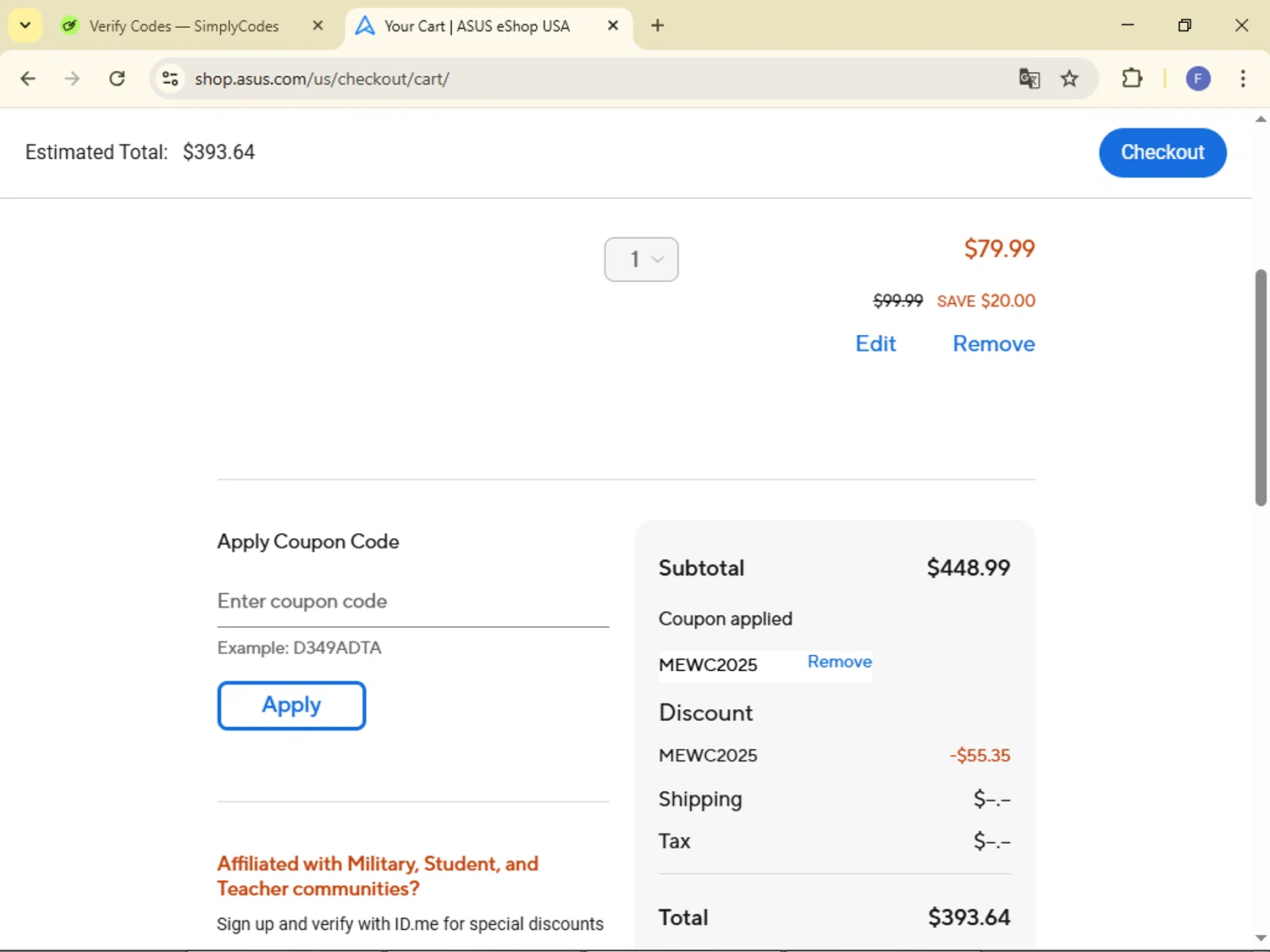
Task: Close the SimplyCodes tab
Action: [x=317, y=25]
